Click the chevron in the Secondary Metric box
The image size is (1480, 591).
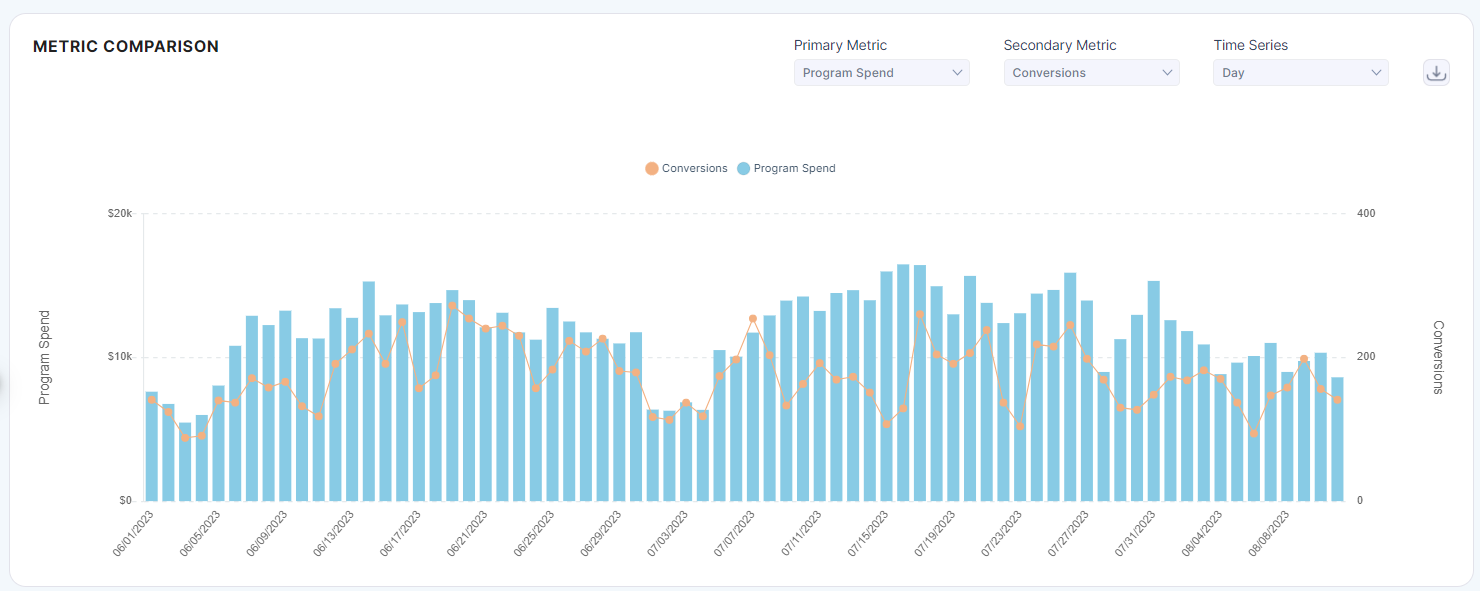click(x=1167, y=73)
